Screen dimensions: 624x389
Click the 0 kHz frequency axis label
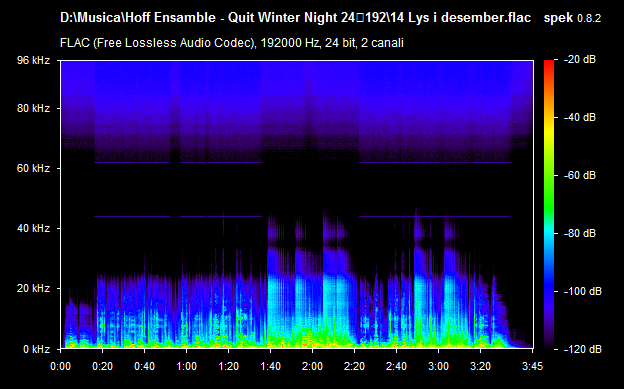[37, 349]
